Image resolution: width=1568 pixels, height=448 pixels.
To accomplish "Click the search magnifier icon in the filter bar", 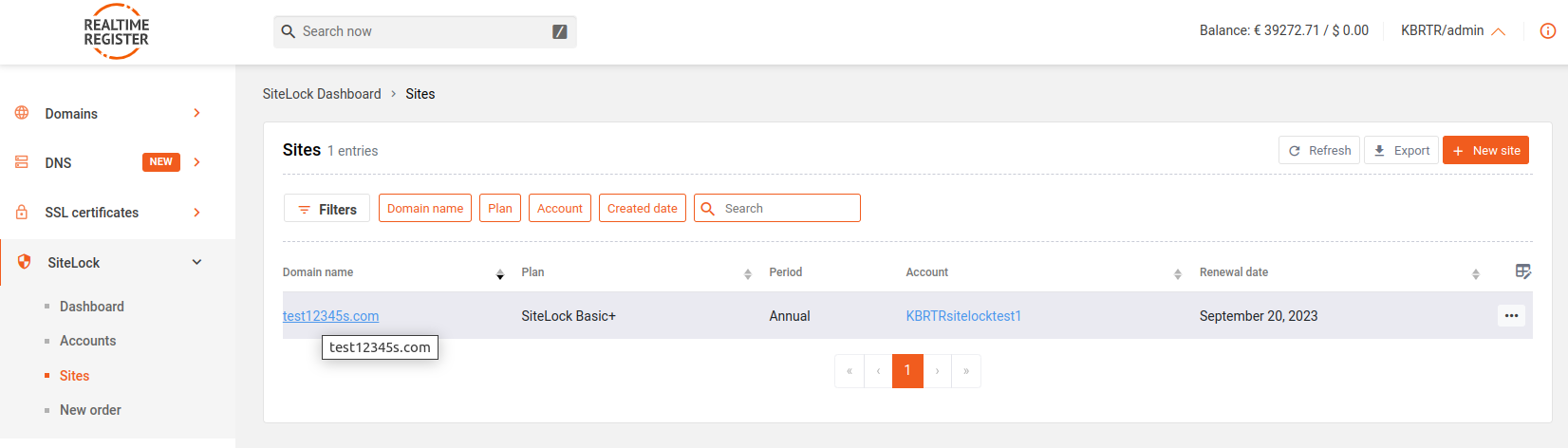I will click(x=707, y=209).
